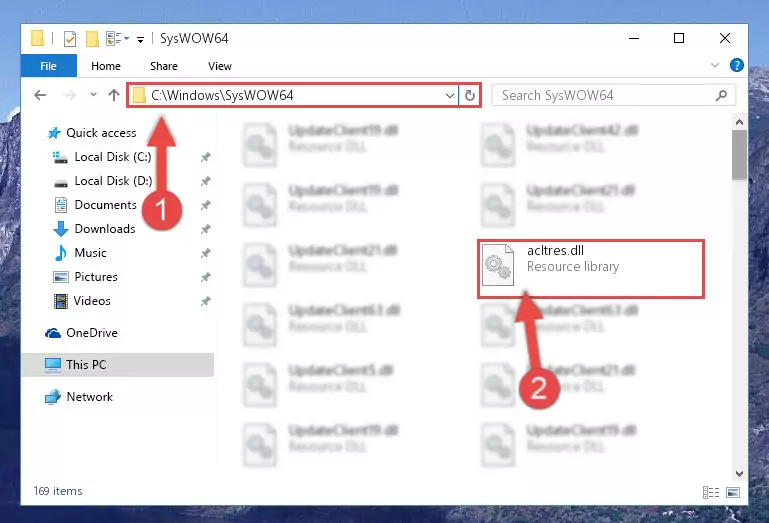The width and height of the screenshot is (769, 523).
Task: Go back using the Back arrow
Action: [x=40, y=95]
